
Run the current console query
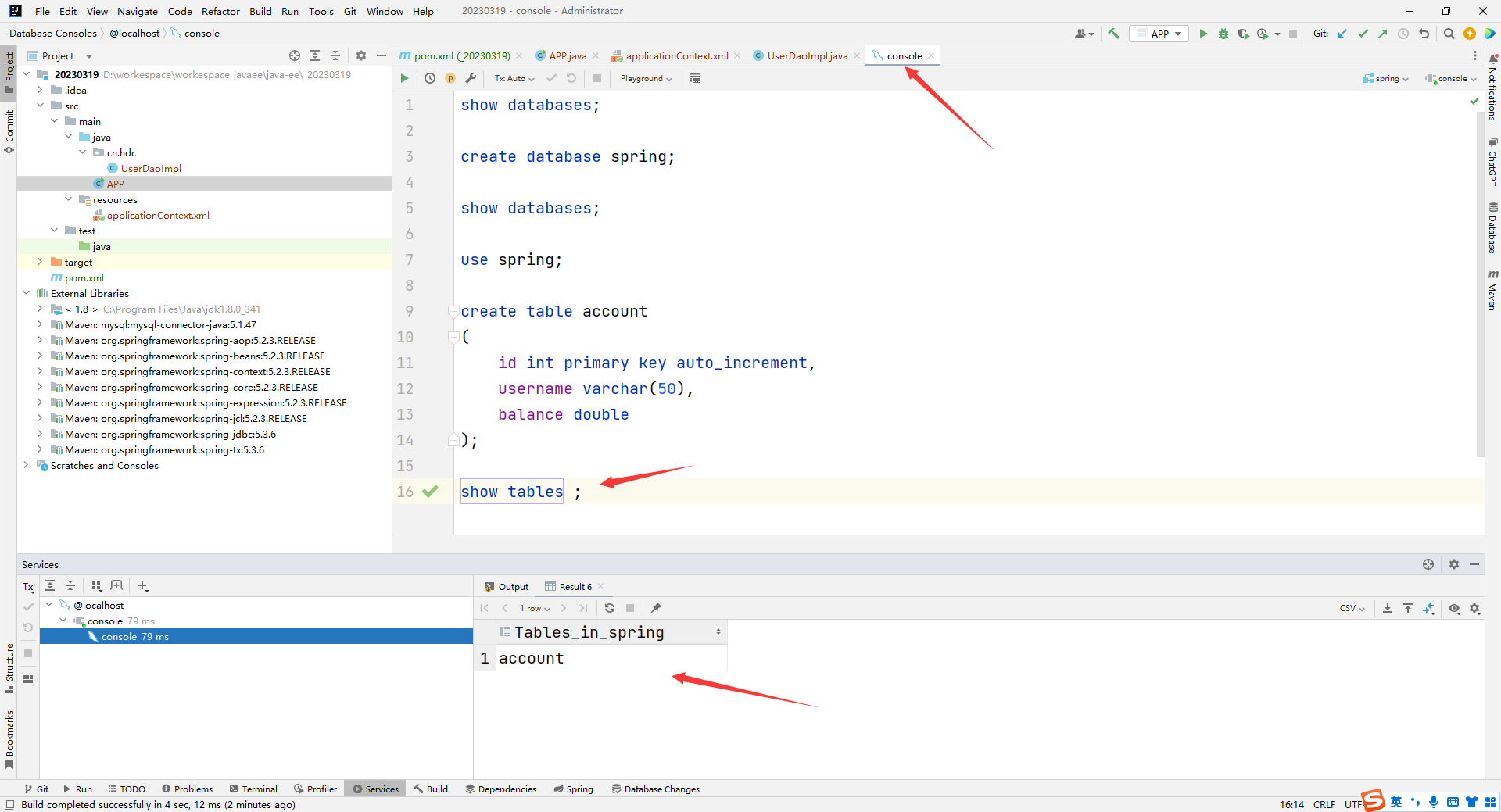coord(404,78)
